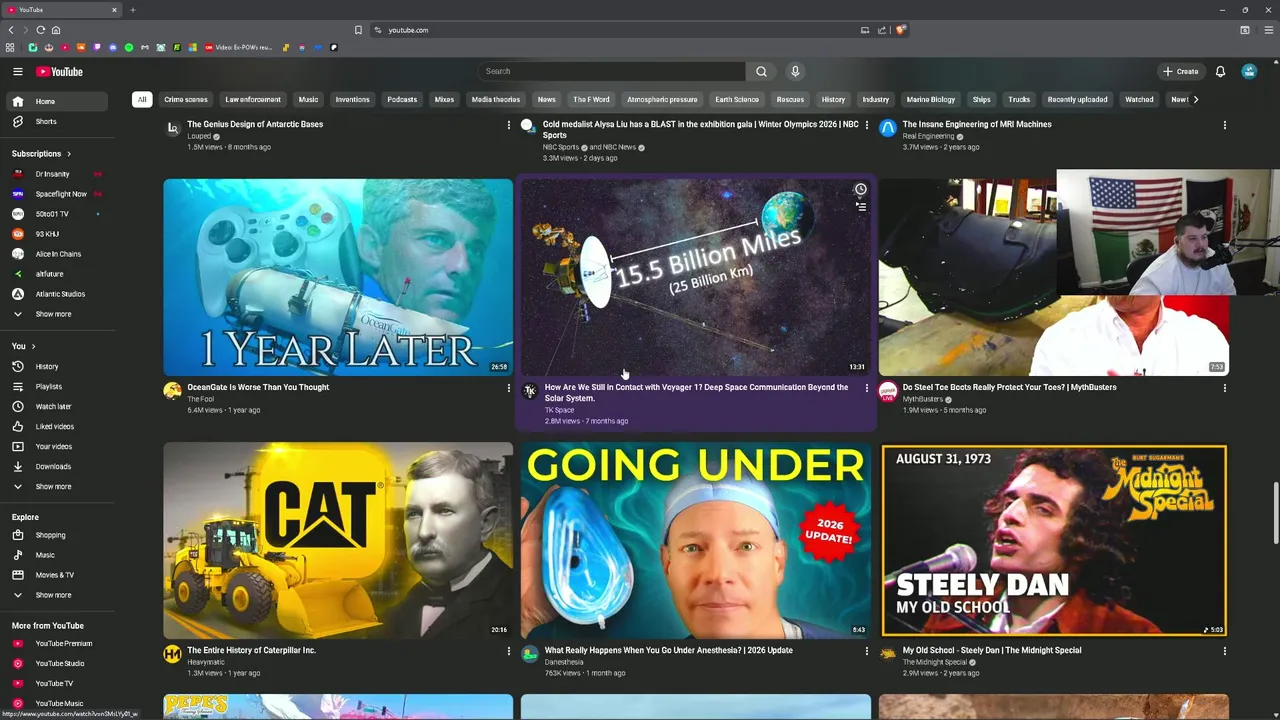Open options menu for the MythBusters video
The image size is (1280, 720).
[1224, 388]
